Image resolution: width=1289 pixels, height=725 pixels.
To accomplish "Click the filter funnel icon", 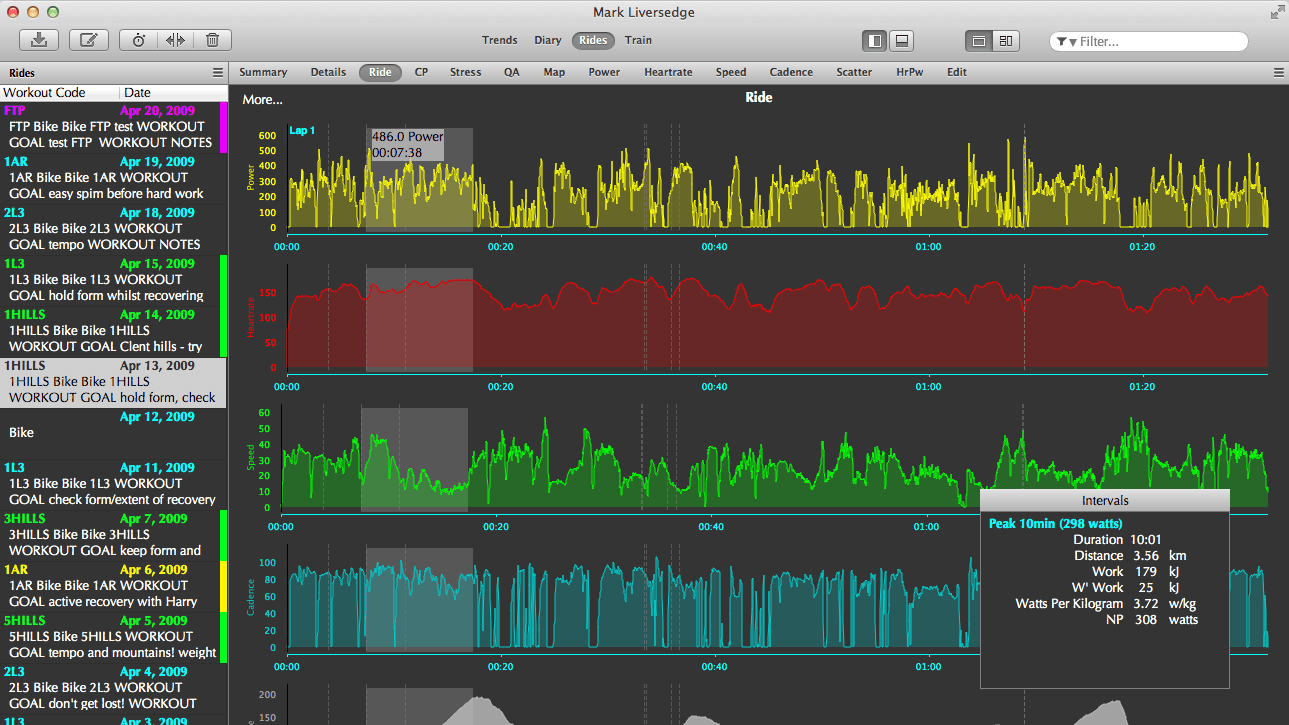I will (1063, 41).
